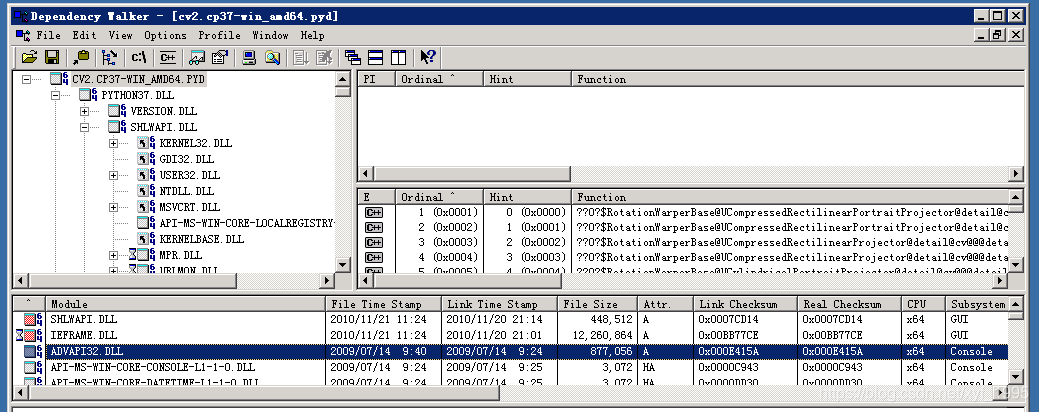Click the Tile Vertically toolbar icon
This screenshot has width=1039, height=412.
click(398, 58)
